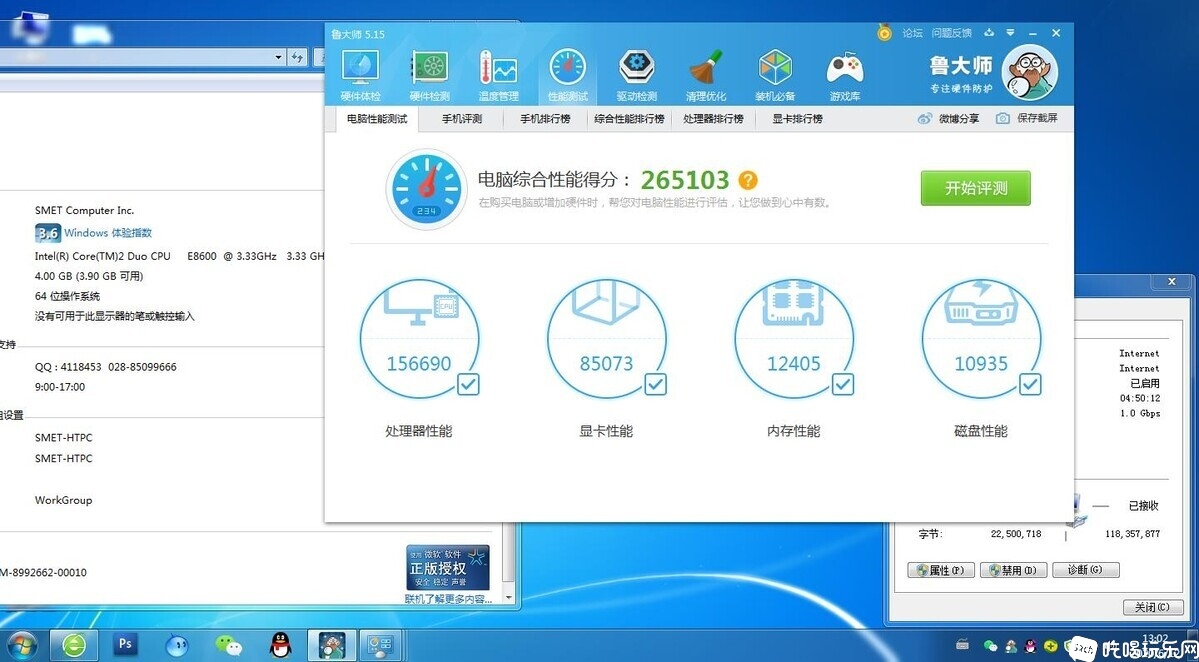Open the main menu dropdown in 鲁大师 title bar

1011,33
